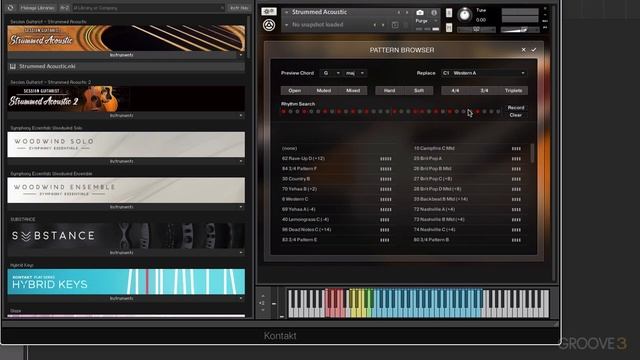
Task: Preview rhythm icon for 30 Country B
Action: tap(386, 179)
